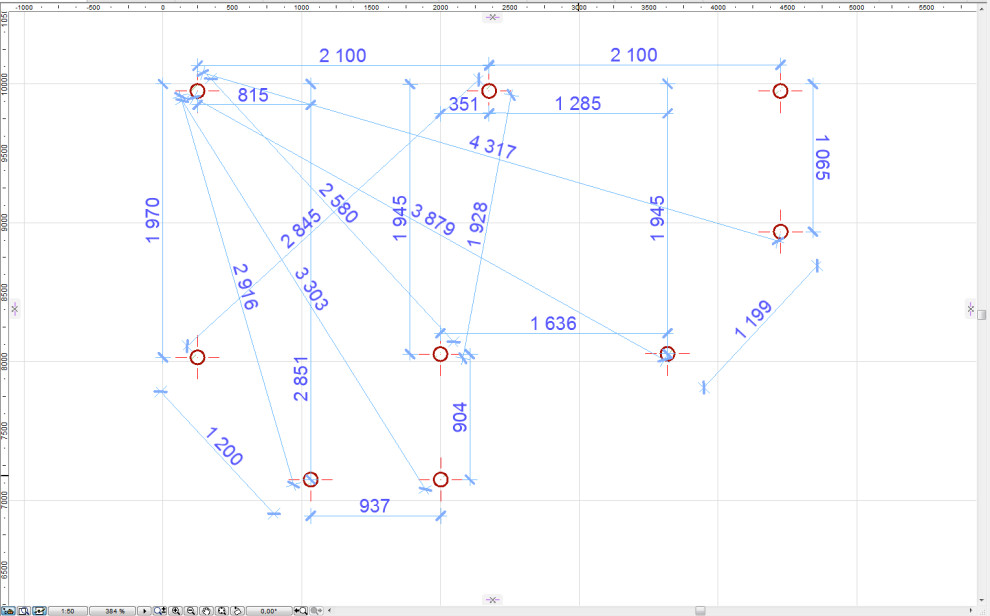Click the Set Orientation icon
Viewport: 990px width, 616px height.
(x=236, y=610)
